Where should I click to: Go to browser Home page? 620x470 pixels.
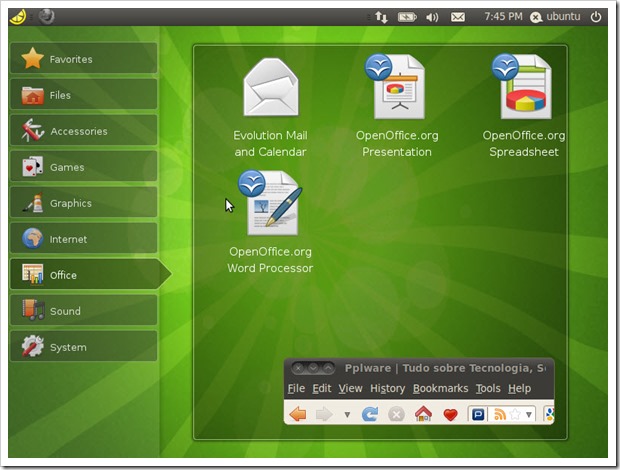pyautogui.click(x=423, y=414)
